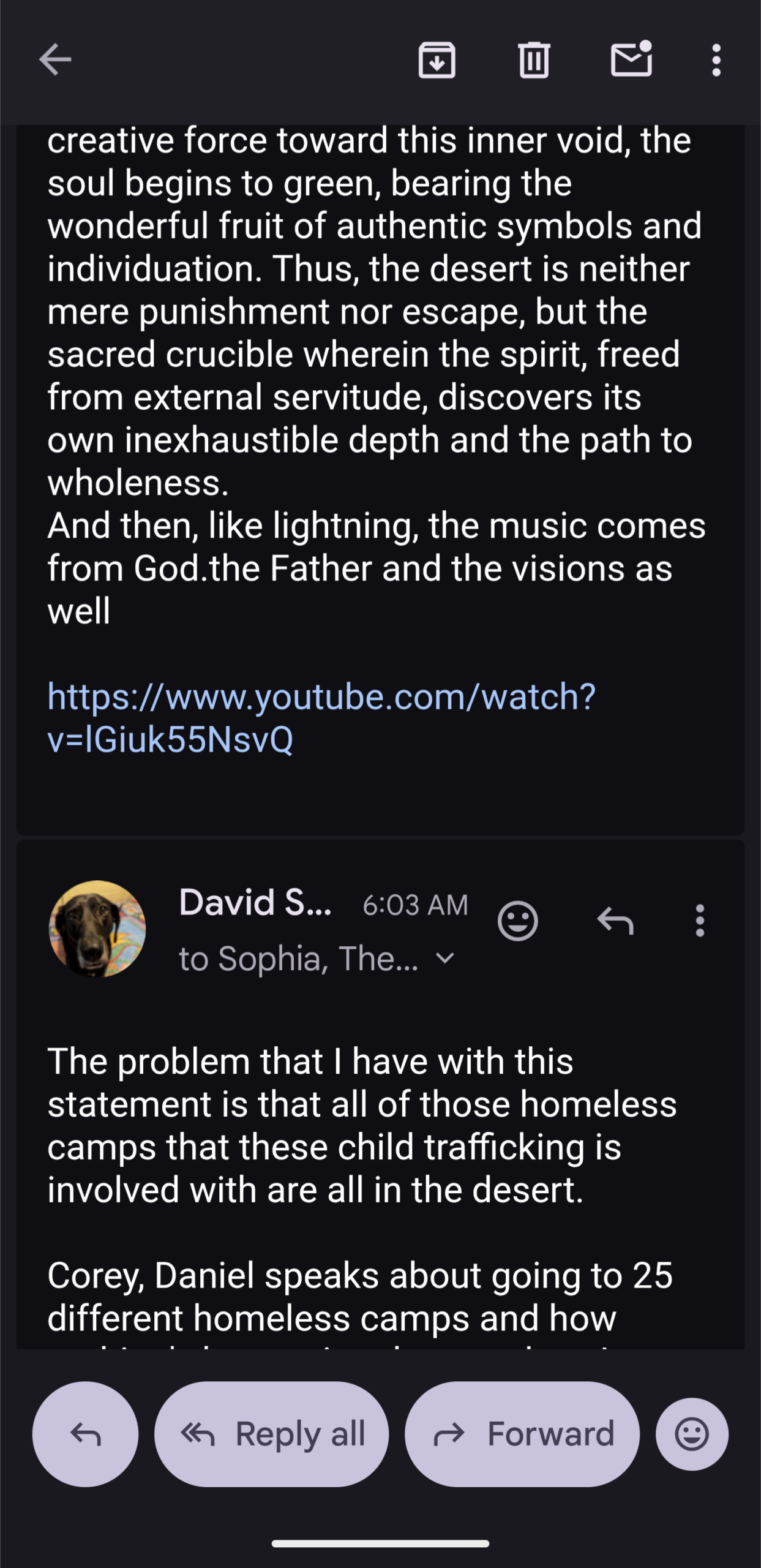Viewport: 761px width, 1568px height.
Task: Open the top-right overflow menu
Action: (x=716, y=60)
